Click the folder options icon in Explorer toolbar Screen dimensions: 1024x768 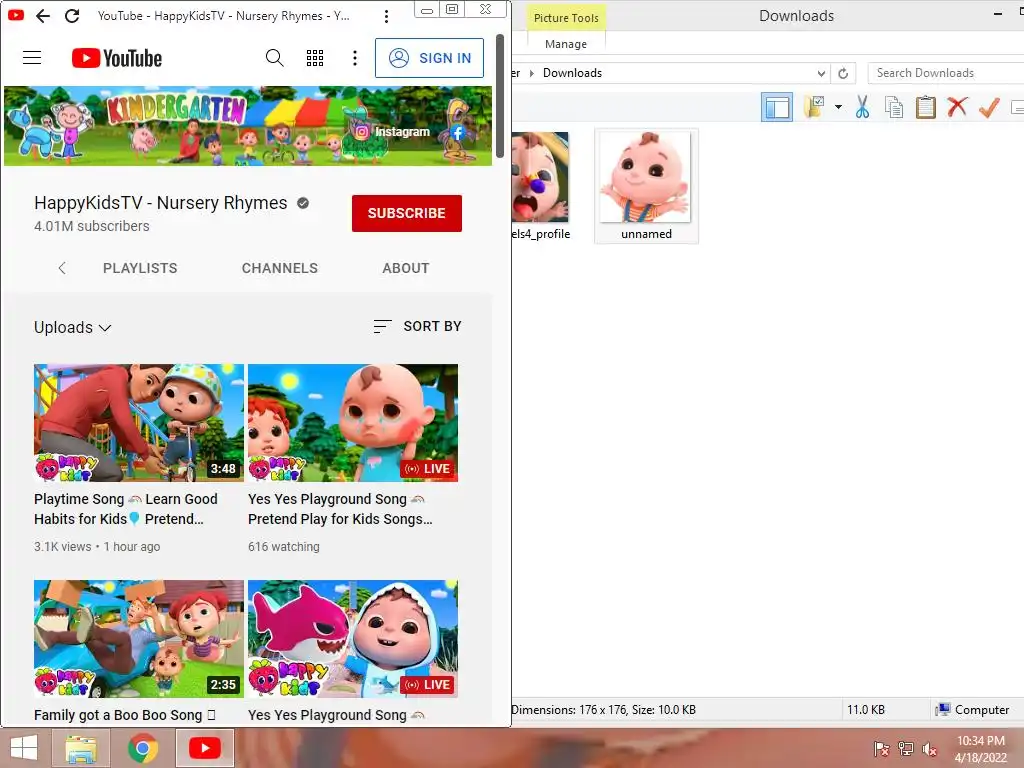pos(814,106)
